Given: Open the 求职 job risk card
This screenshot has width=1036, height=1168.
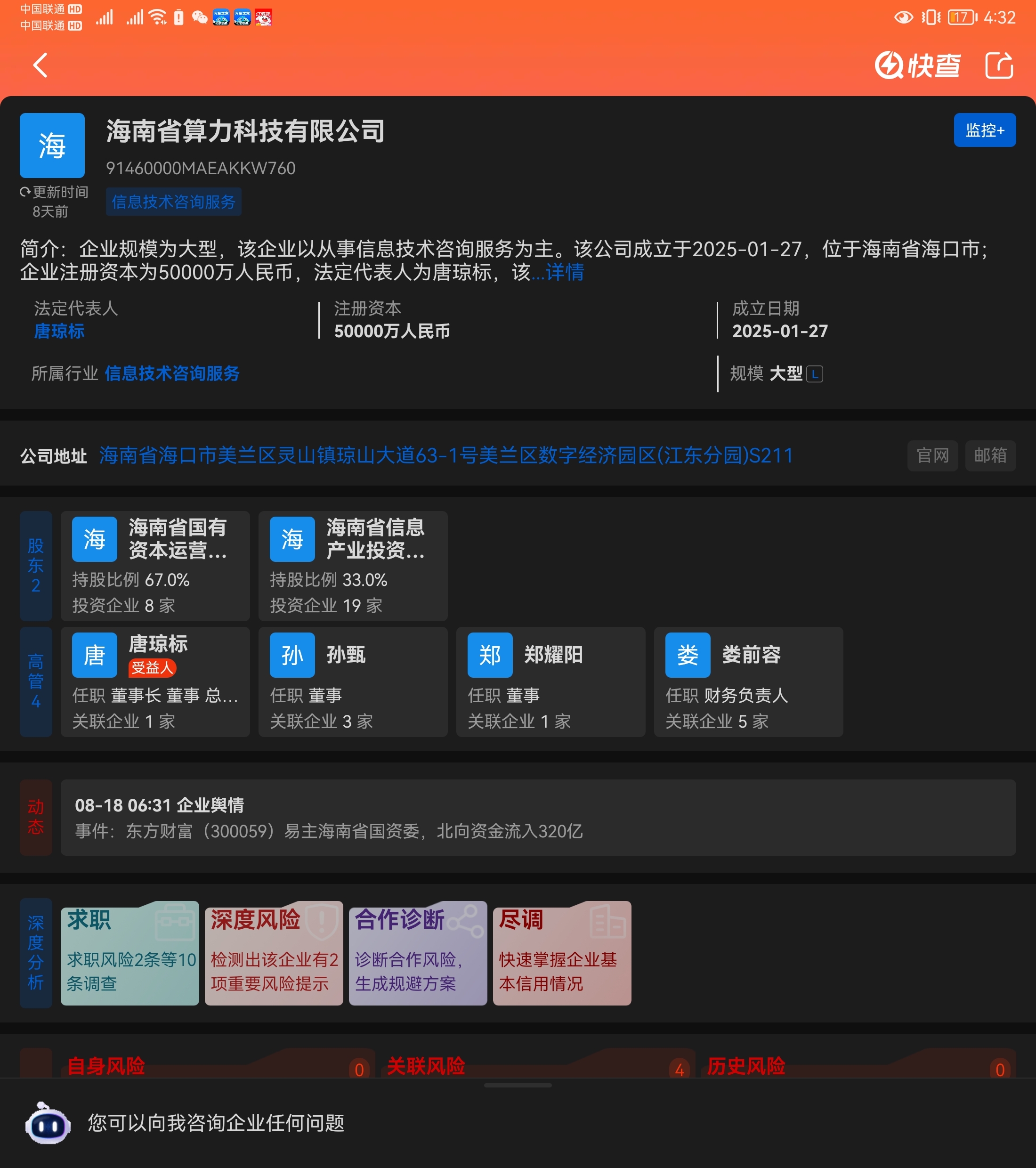Looking at the screenshot, I should click(x=129, y=953).
